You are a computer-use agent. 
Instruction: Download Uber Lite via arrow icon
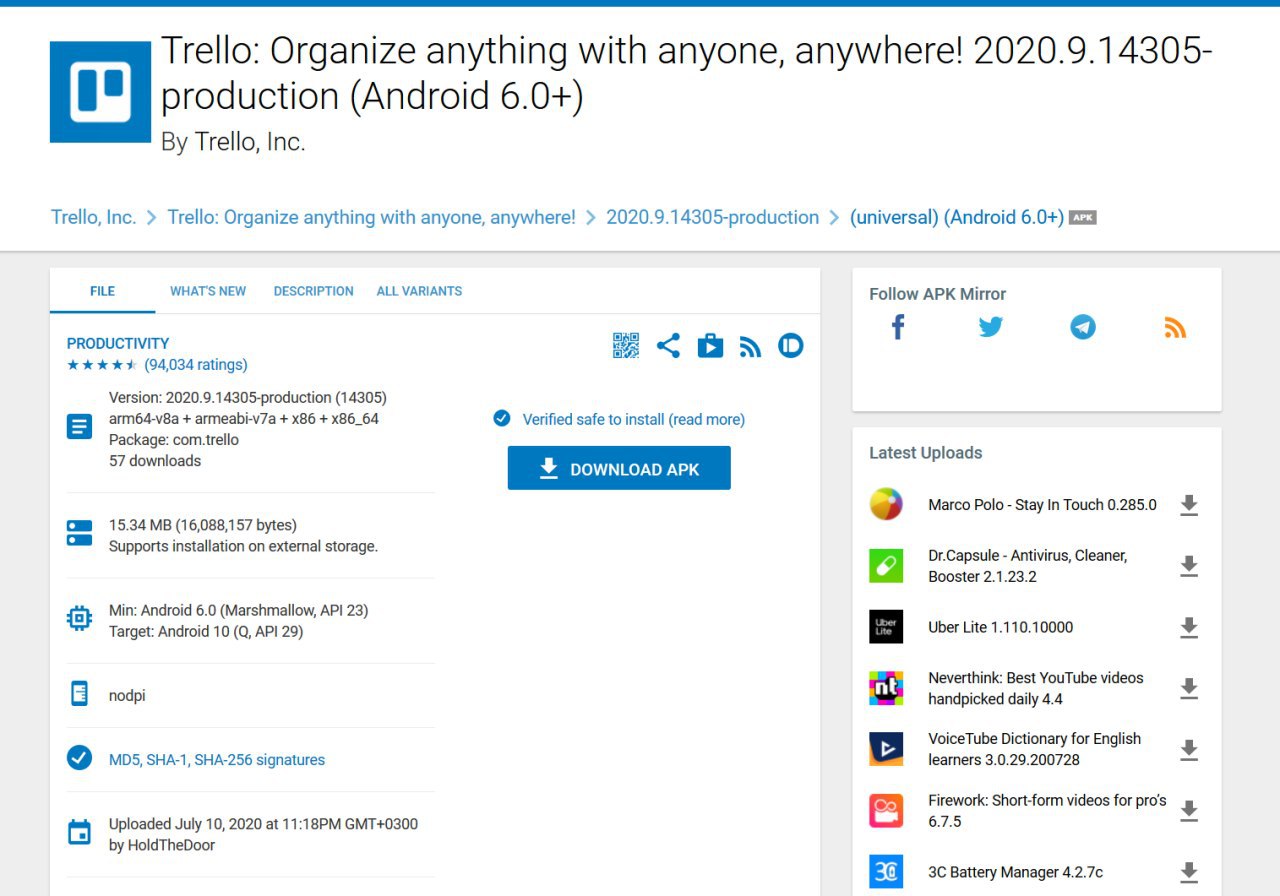(x=1189, y=627)
